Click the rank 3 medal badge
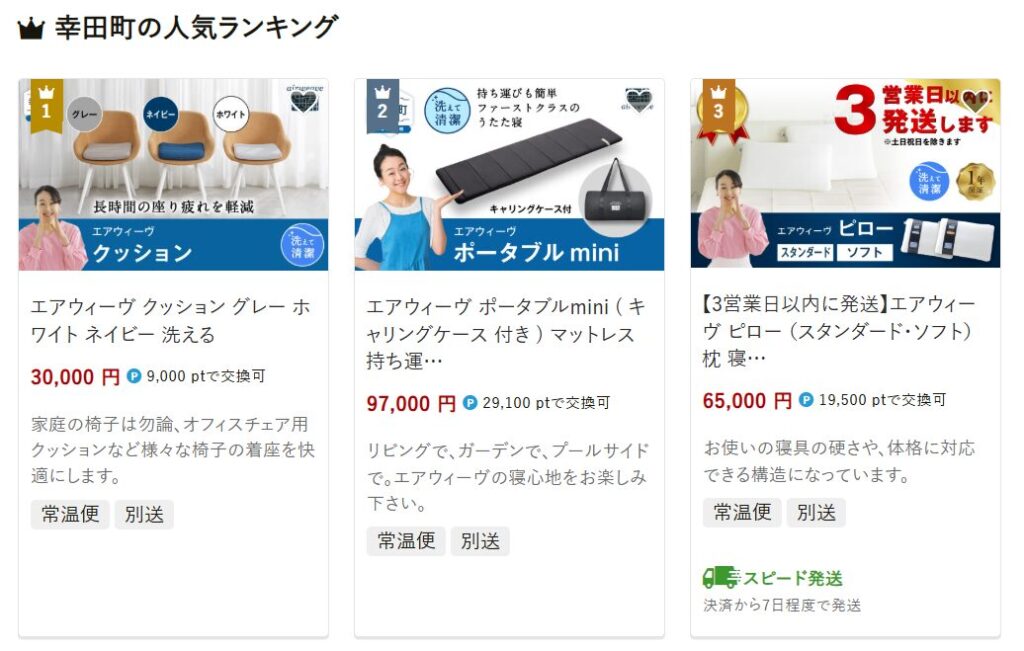The width and height of the screenshot is (1024, 651). pos(718,110)
